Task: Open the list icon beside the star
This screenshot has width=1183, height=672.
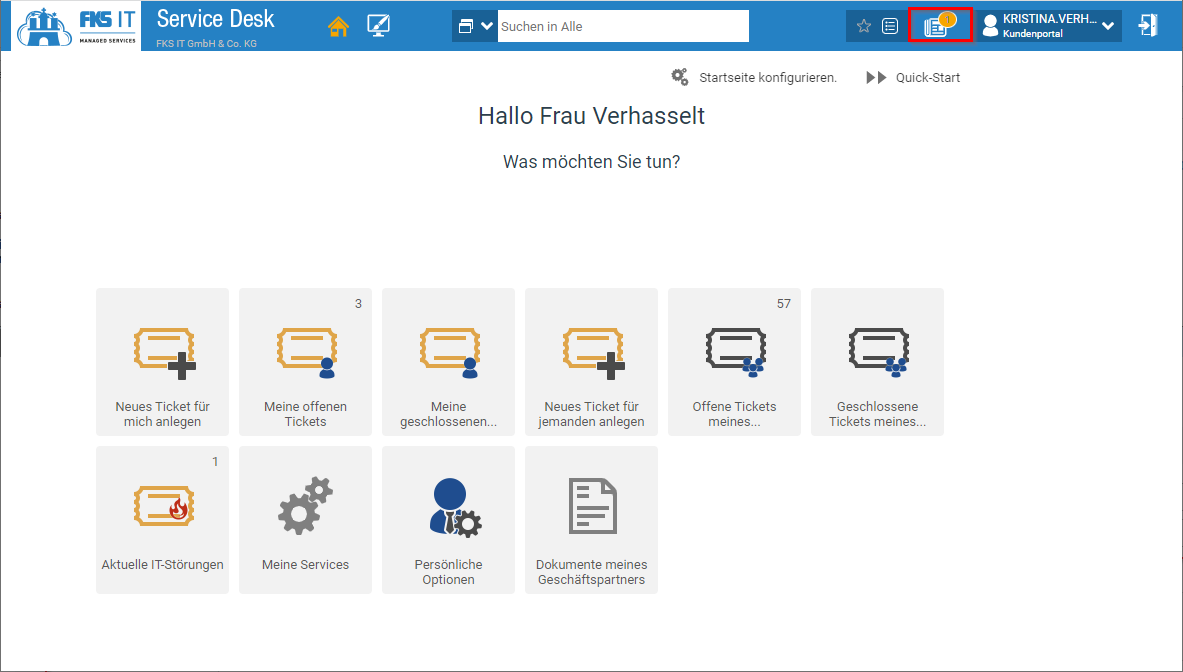Action: (x=890, y=26)
